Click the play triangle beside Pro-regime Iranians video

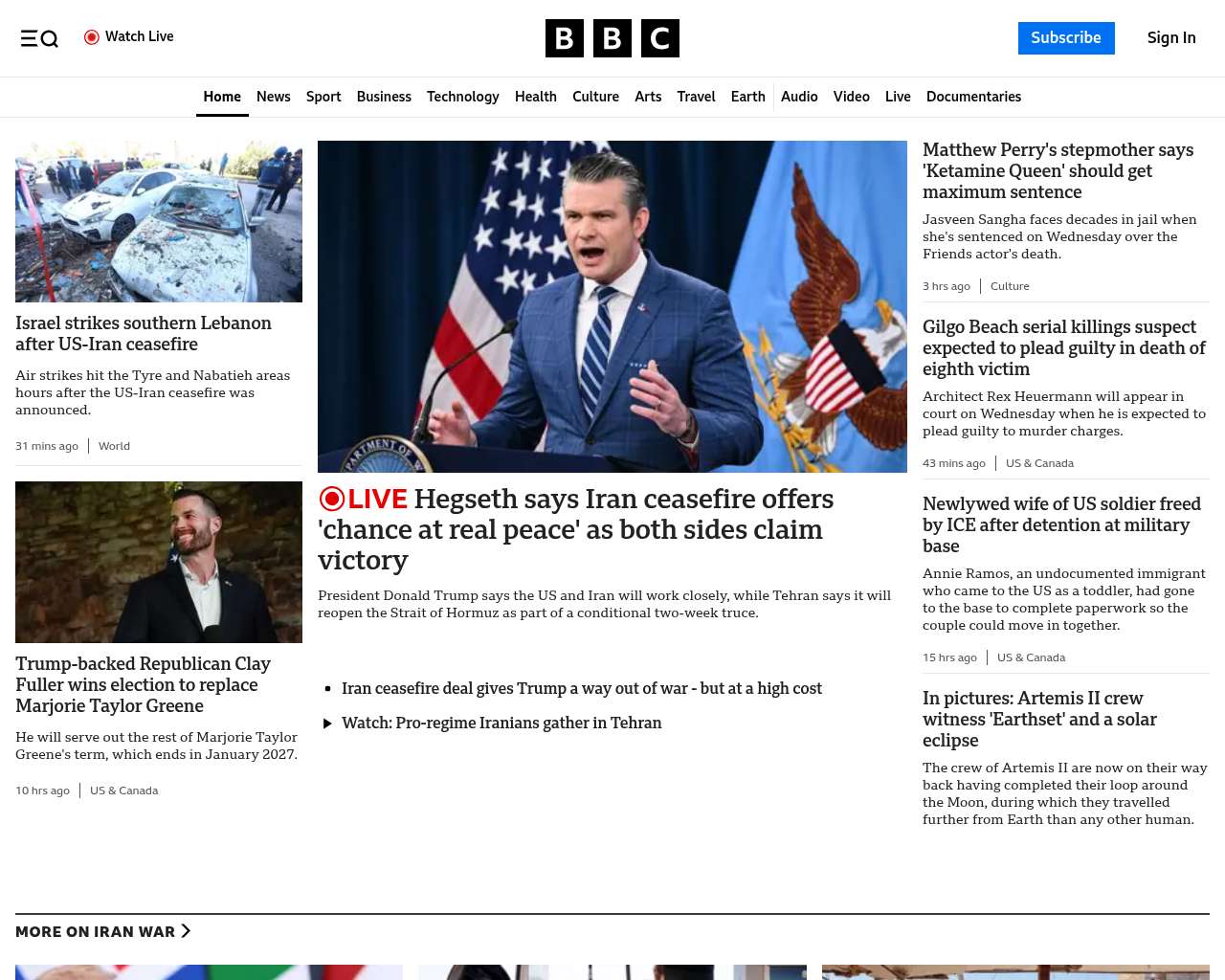click(327, 724)
